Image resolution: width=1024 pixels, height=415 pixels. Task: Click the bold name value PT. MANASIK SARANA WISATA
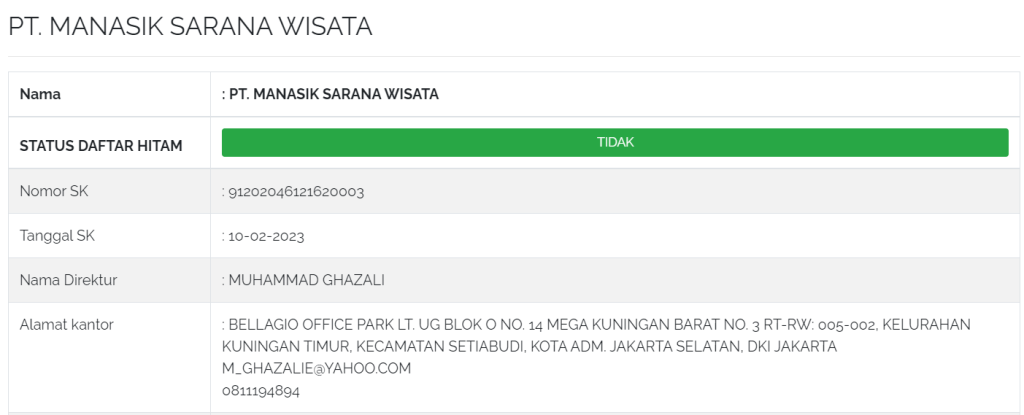click(334, 94)
